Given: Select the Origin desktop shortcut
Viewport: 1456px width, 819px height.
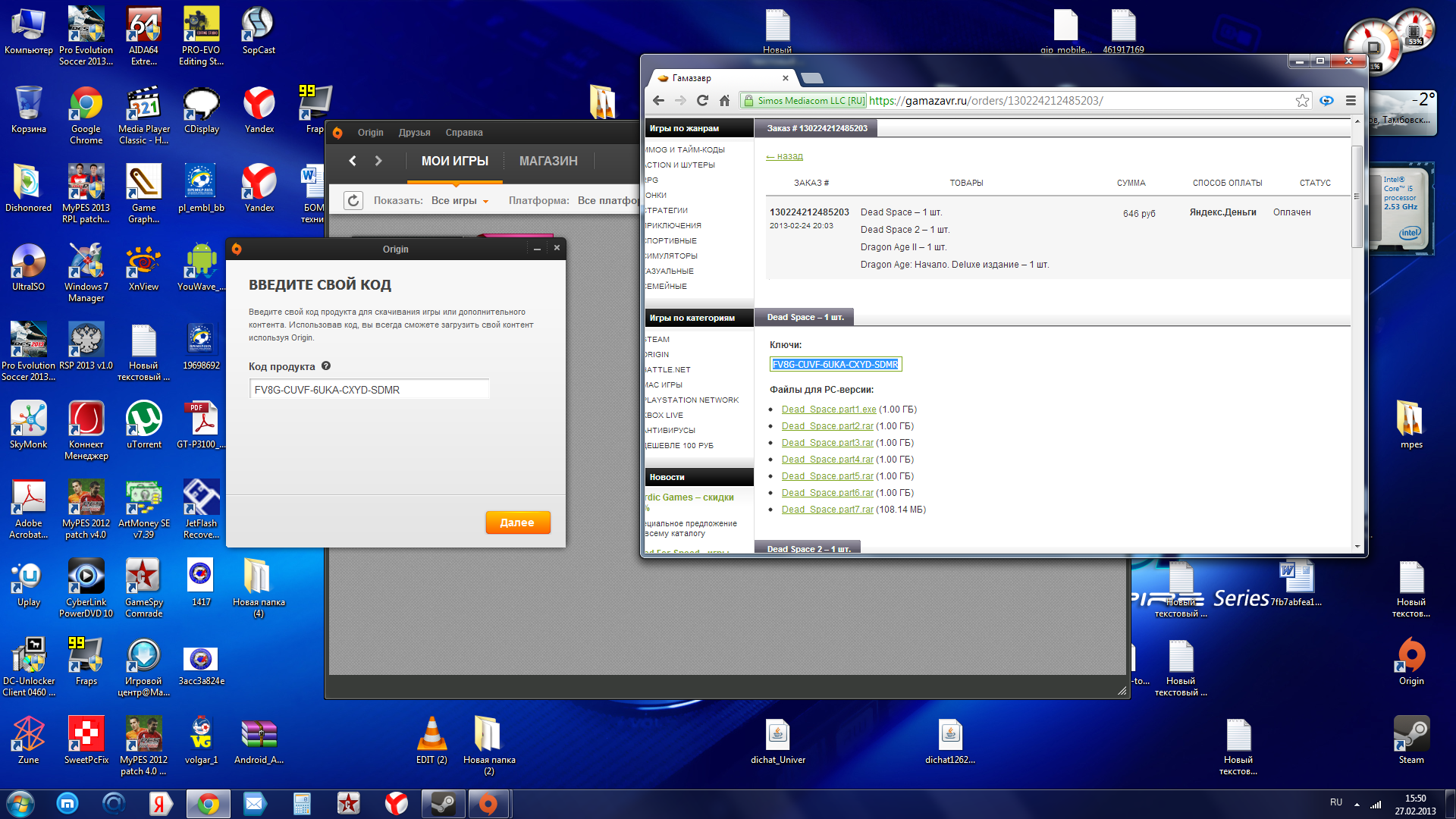Looking at the screenshot, I should [x=1411, y=661].
